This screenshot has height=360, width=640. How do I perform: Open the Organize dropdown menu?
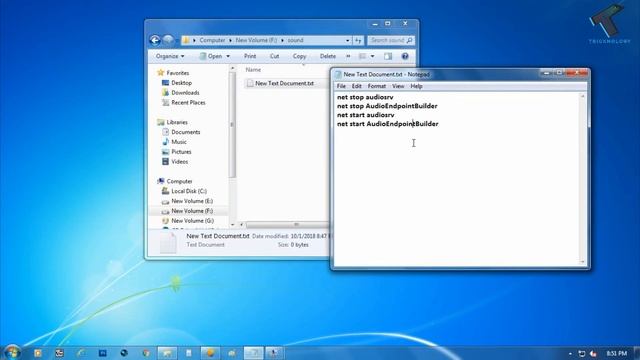point(170,56)
